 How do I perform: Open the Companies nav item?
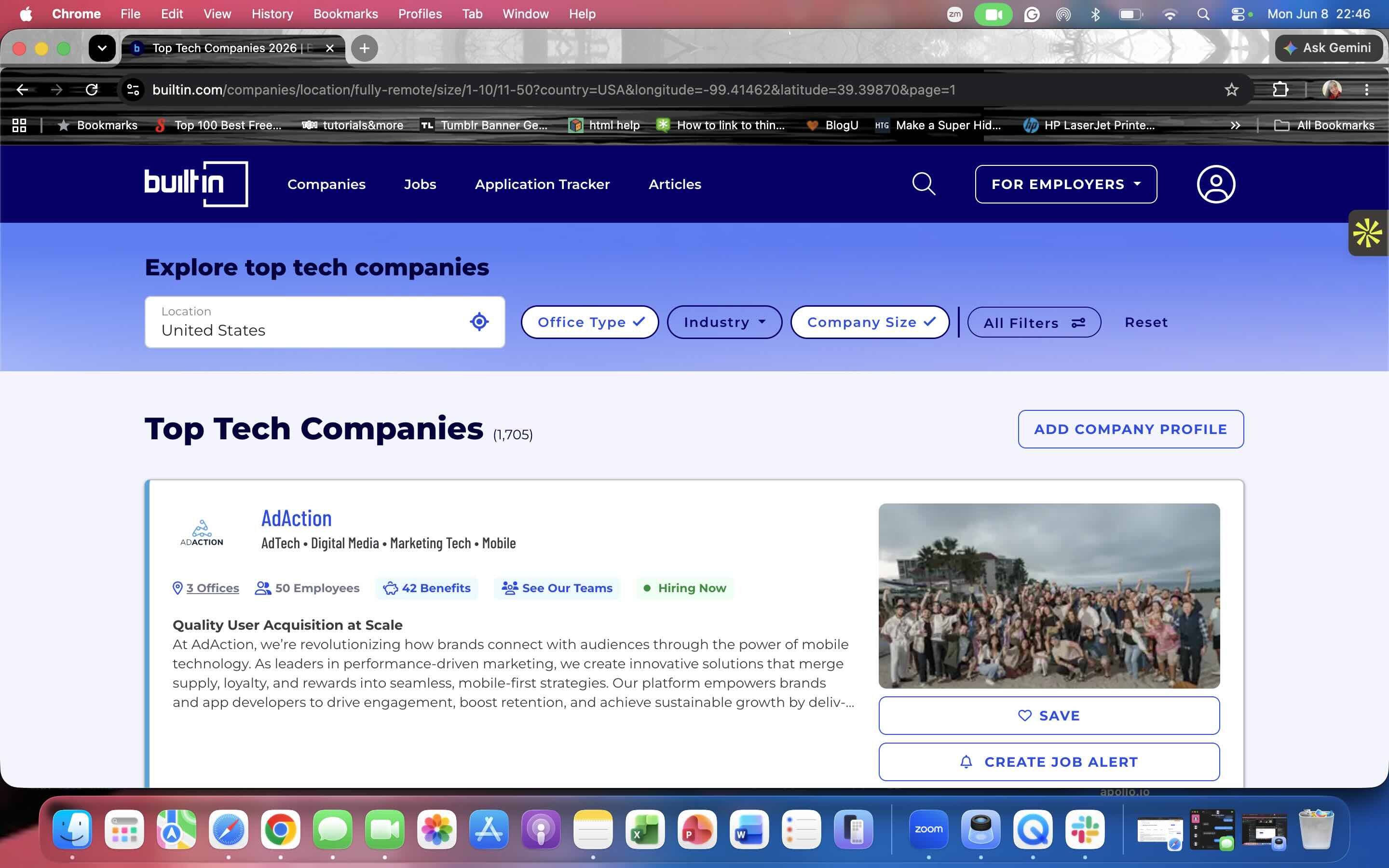[326, 184]
